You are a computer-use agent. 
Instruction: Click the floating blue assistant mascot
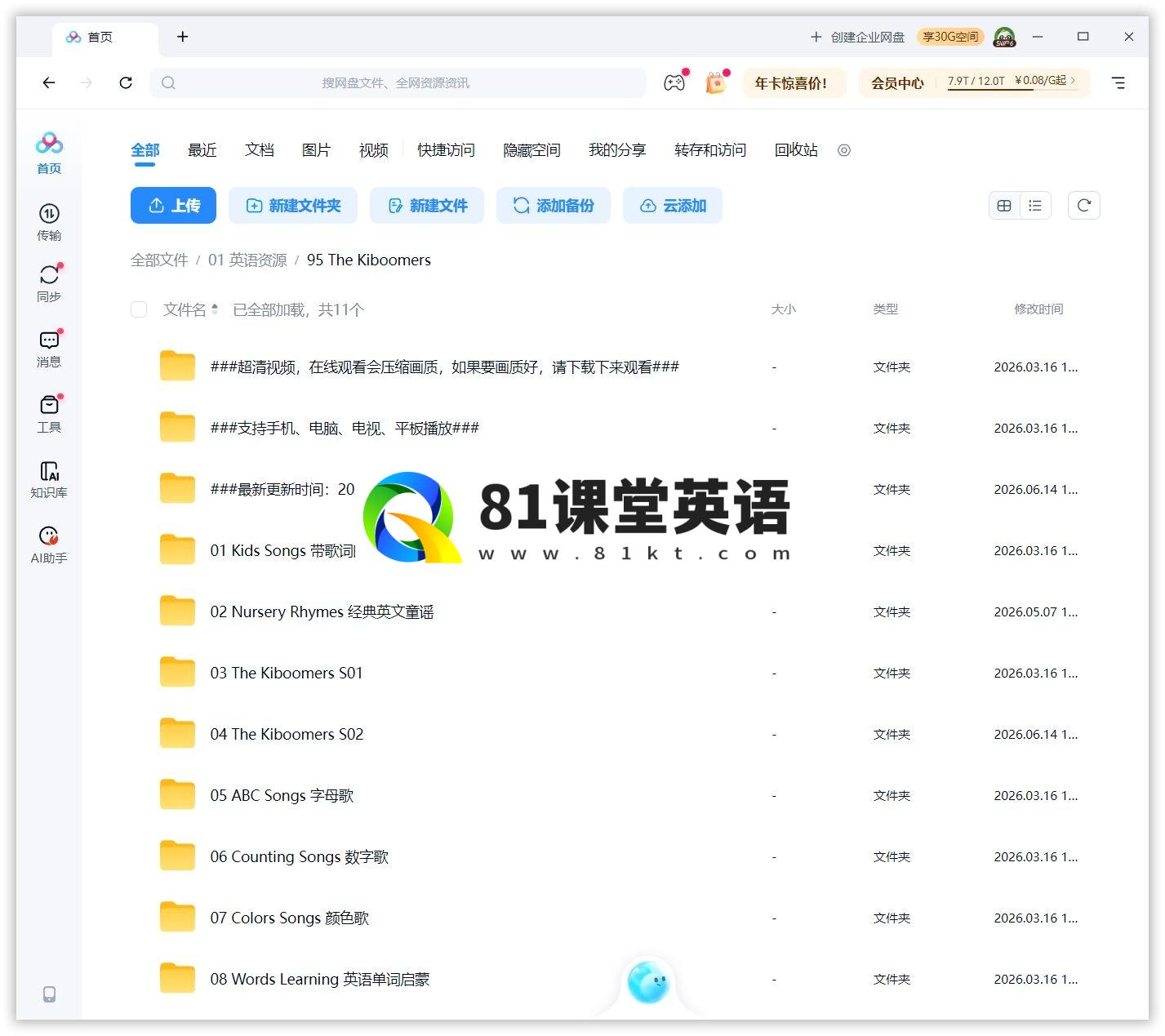coord(648,982)
